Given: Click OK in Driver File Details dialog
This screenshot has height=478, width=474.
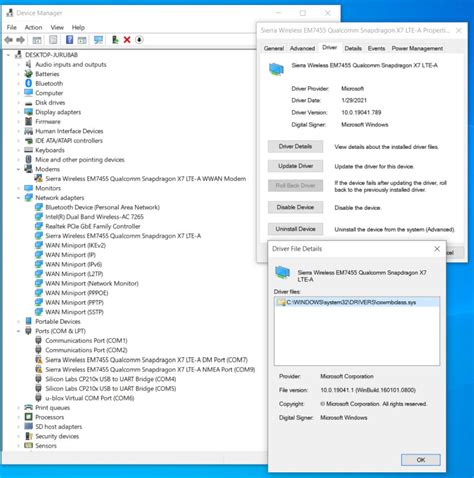Looking at the screenshot, I should click(x=421, y=460).
